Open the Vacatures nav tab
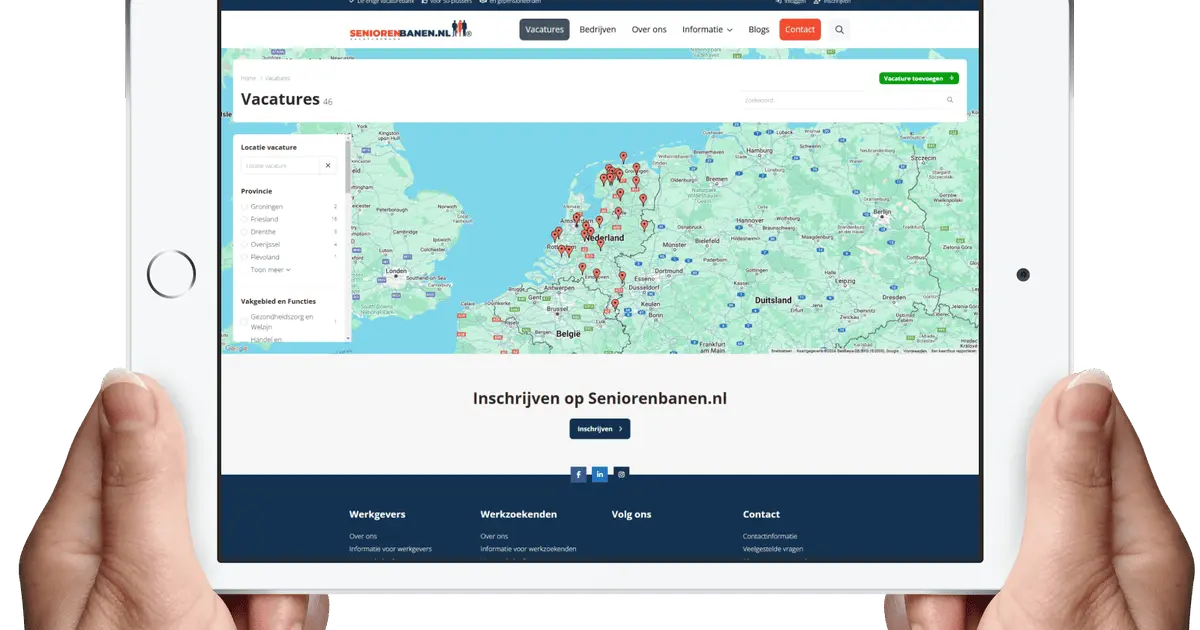The width and height of the screenshot is (1200, 630). (544, 30)
